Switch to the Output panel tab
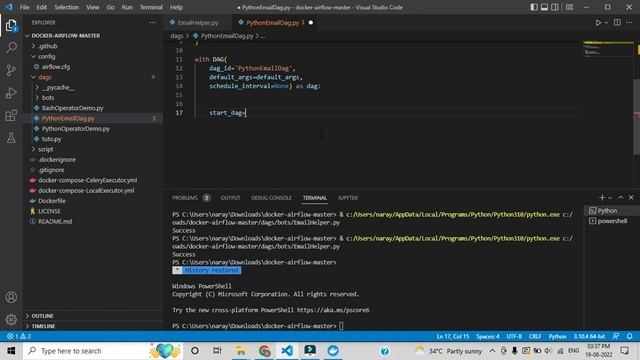Screen dimensions: 640x360 pyautogui.click(x=230, y=198)
